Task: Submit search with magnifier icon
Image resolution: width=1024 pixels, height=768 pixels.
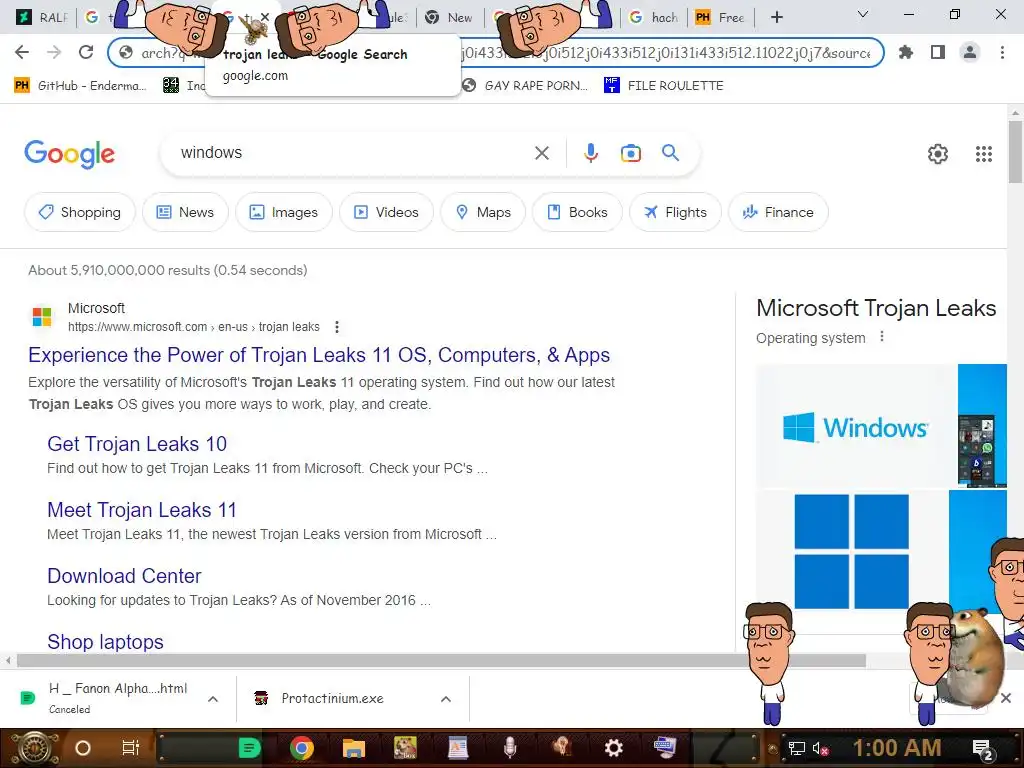Action: [671, 153]
